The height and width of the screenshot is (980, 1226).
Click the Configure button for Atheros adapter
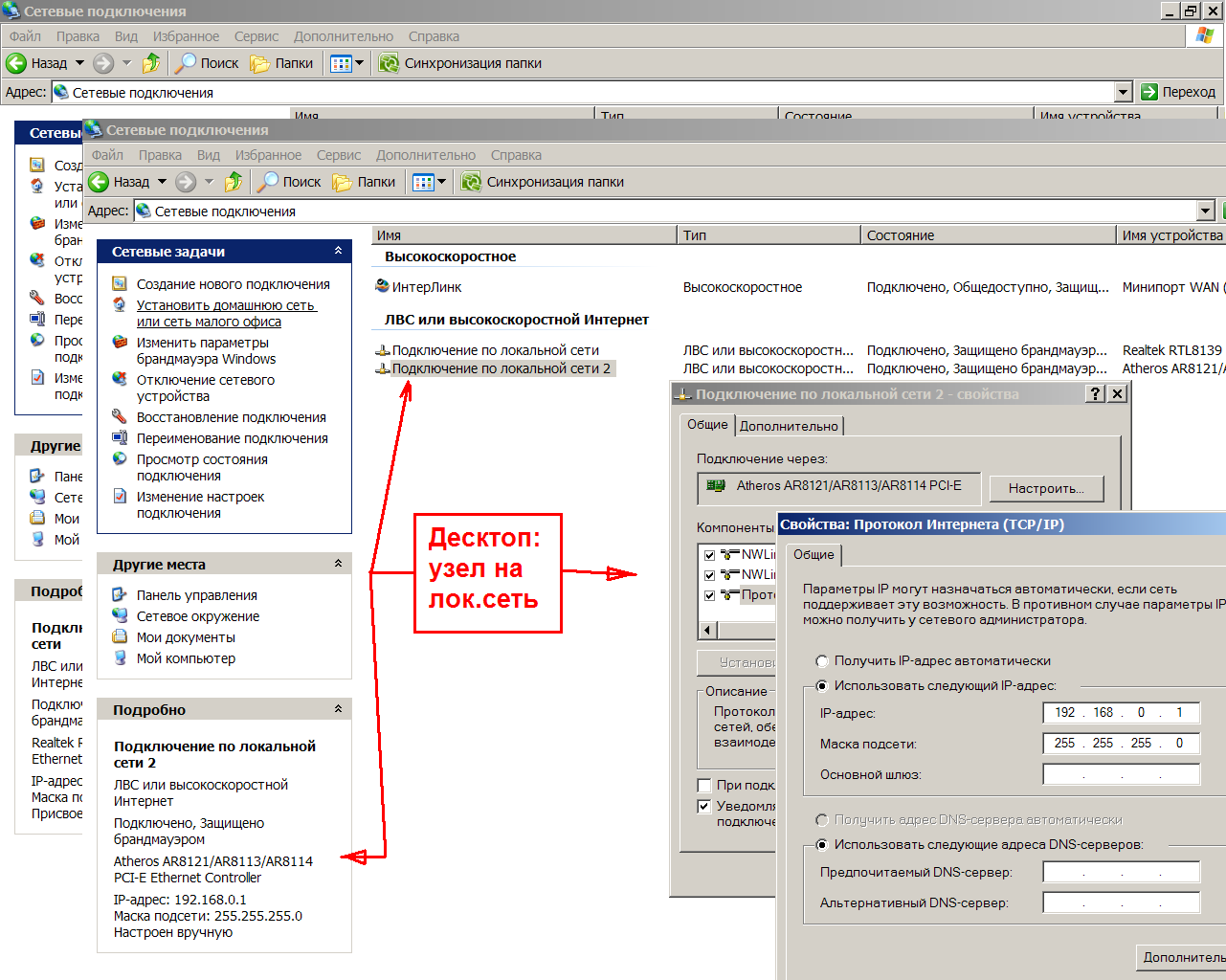tap(1046, 488)
